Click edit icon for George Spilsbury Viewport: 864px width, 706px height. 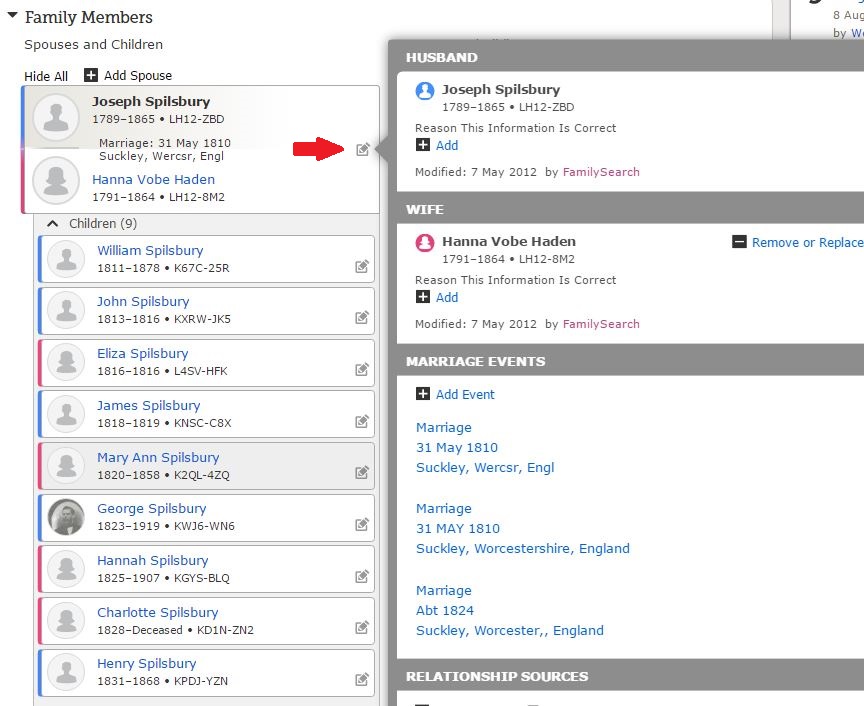(362, 525)
